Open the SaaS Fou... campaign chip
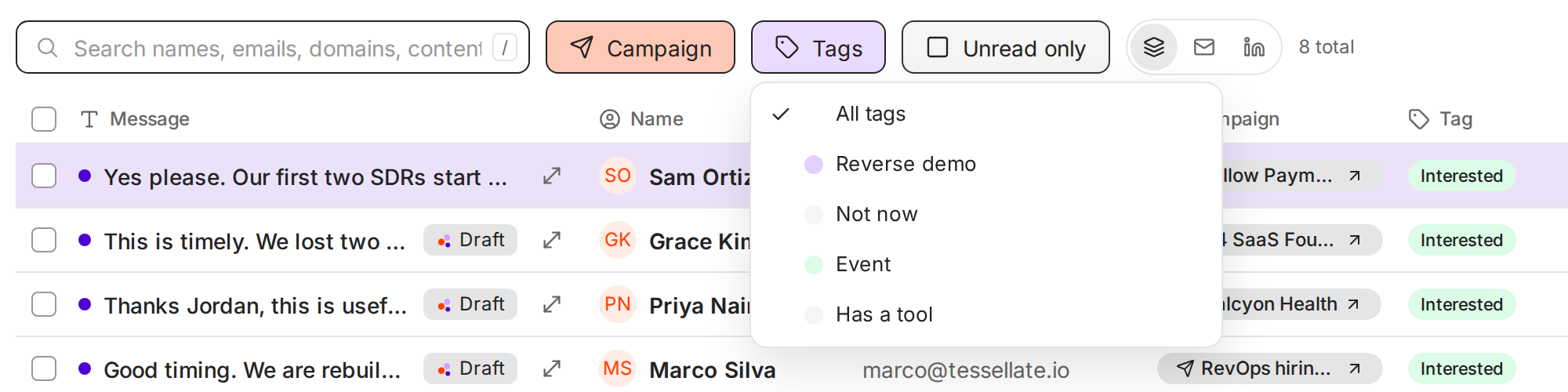Screen dimensions: 1568x392 (x=1301, y=240)
